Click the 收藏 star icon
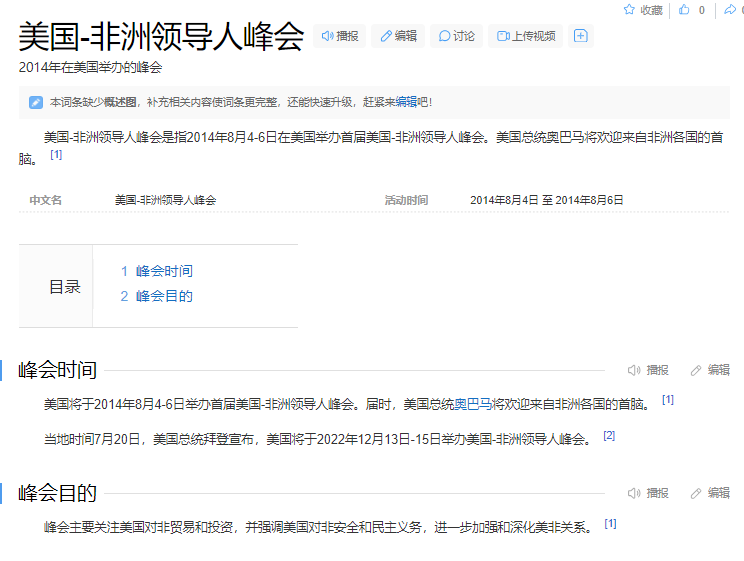The image size is (744, 561). (x=629, y=9)
